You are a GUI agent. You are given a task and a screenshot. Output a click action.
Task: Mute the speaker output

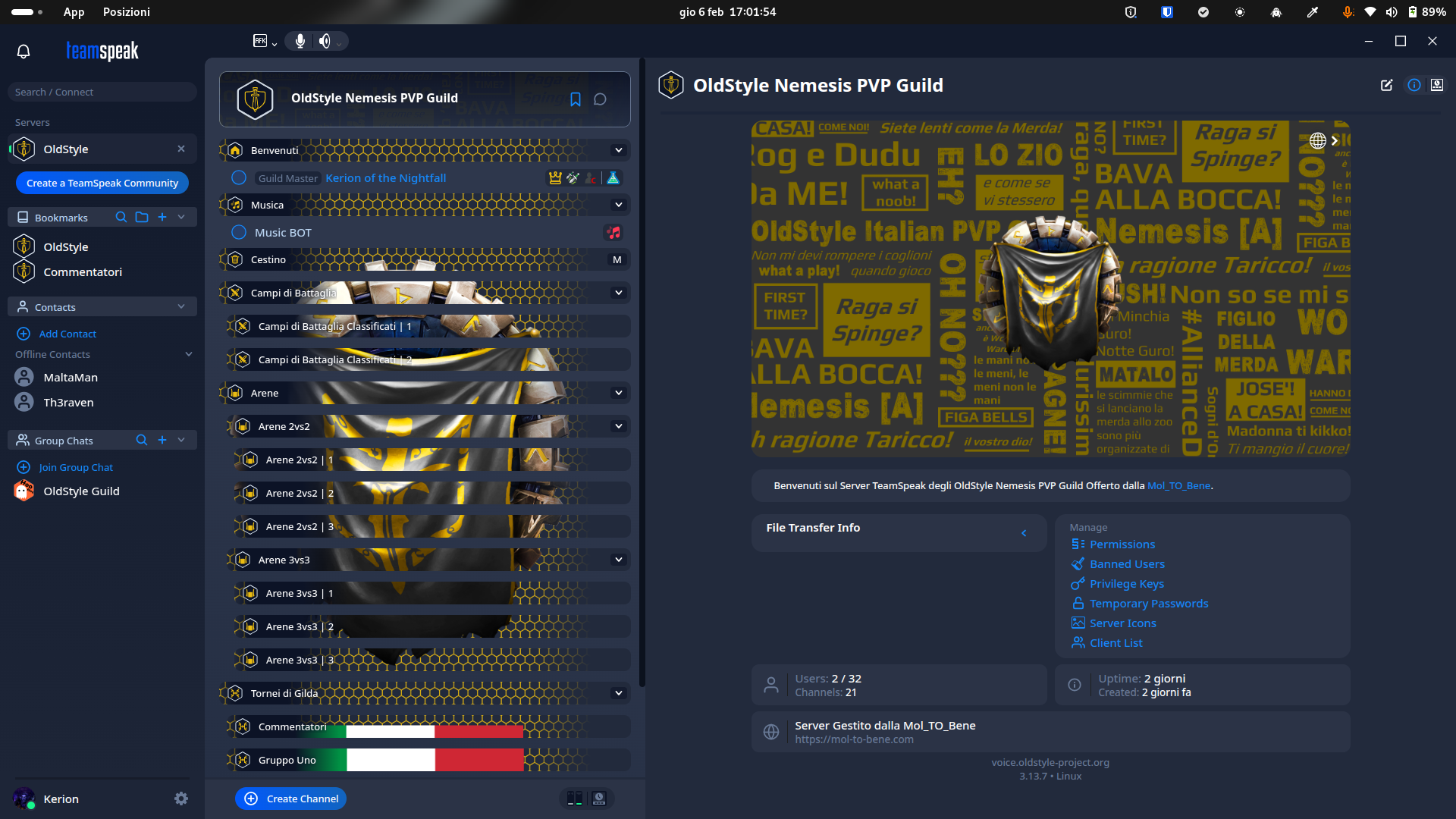click(x=325, y=41)
